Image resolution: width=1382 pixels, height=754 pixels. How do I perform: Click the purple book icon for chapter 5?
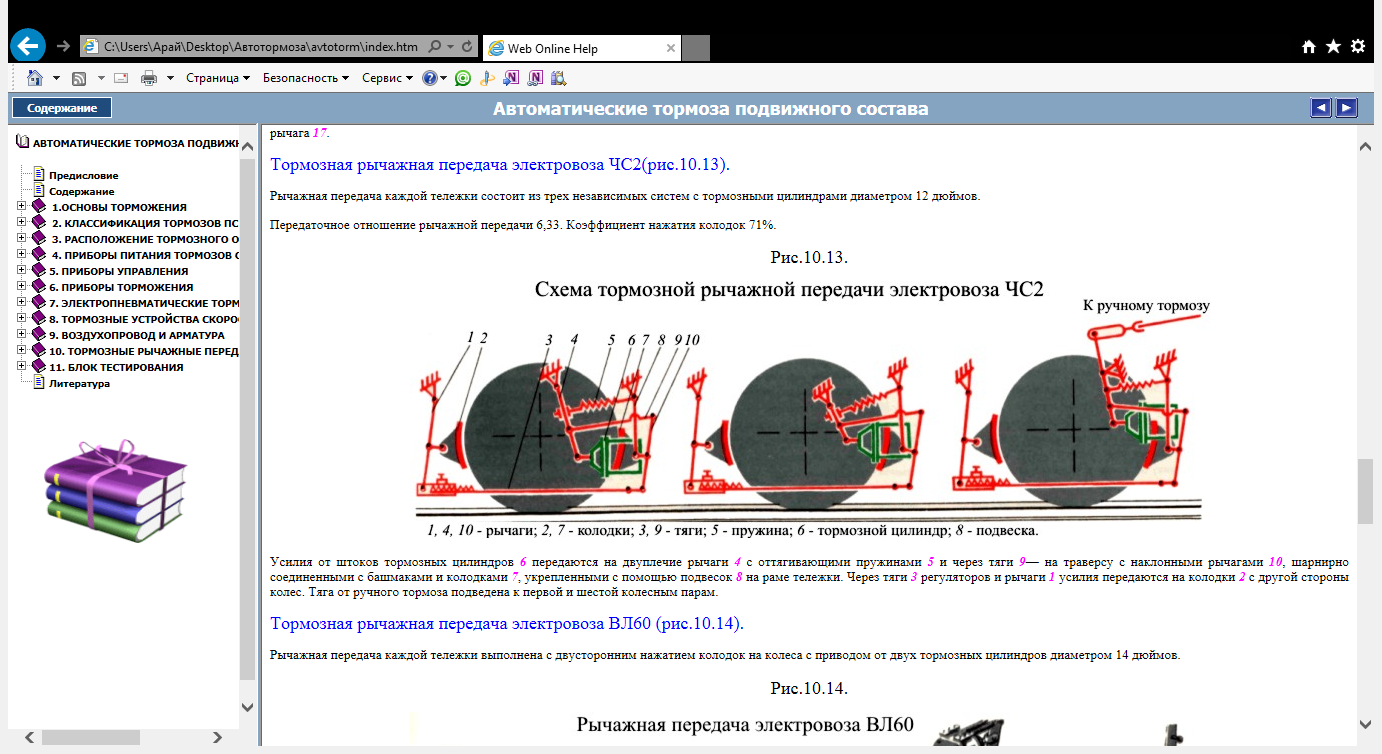[39, 271]
